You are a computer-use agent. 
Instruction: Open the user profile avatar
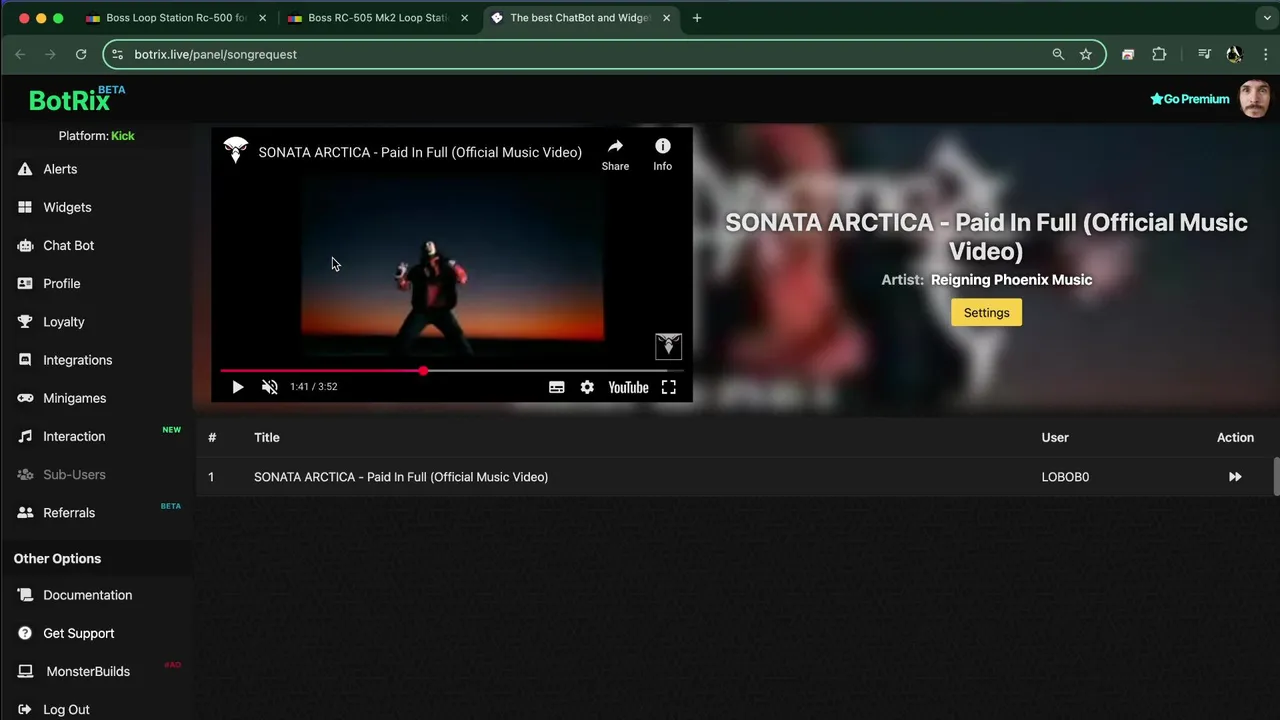point(1255,99)
